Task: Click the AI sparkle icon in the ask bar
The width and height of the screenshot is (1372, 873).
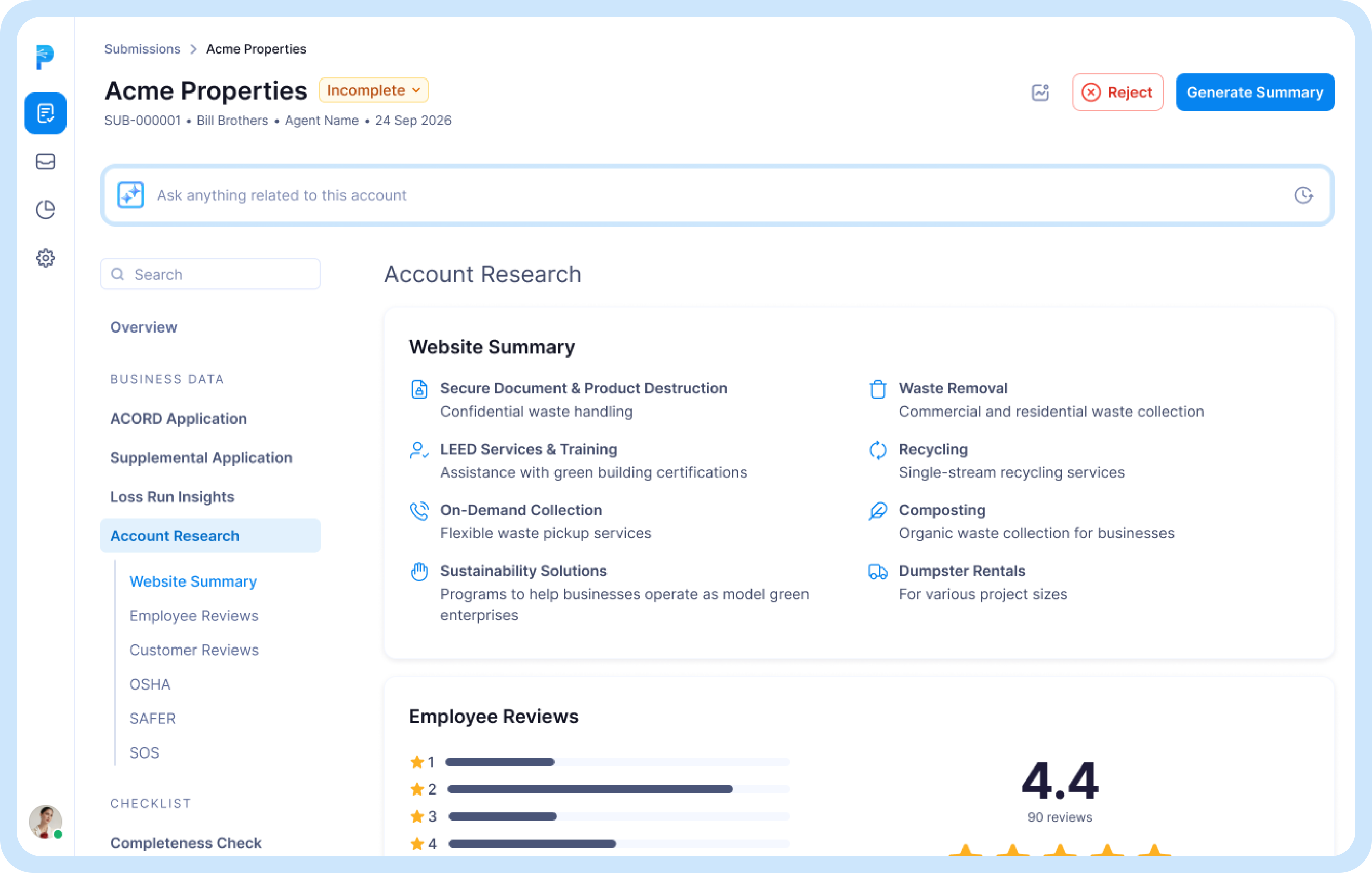Action: (x=130, y=195)
